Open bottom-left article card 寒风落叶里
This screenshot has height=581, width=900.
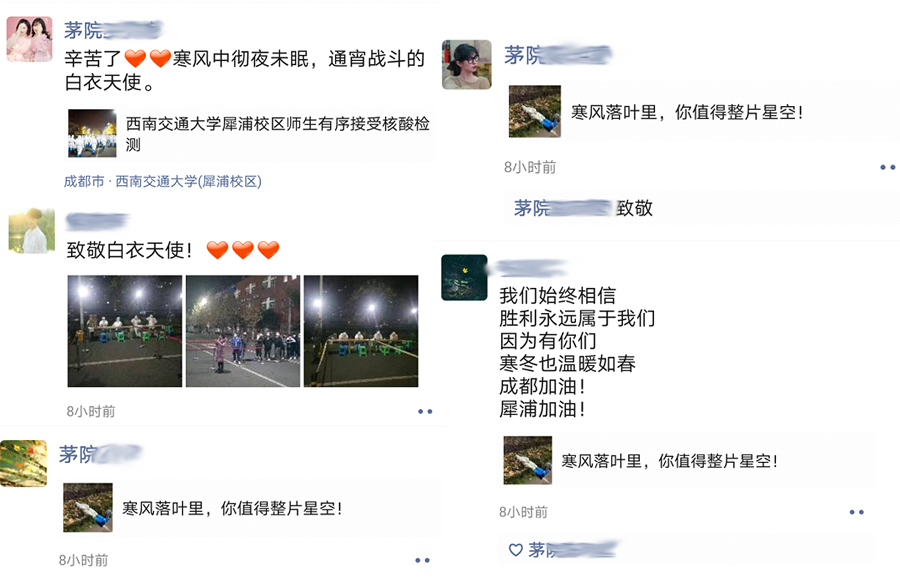(250, 508)
